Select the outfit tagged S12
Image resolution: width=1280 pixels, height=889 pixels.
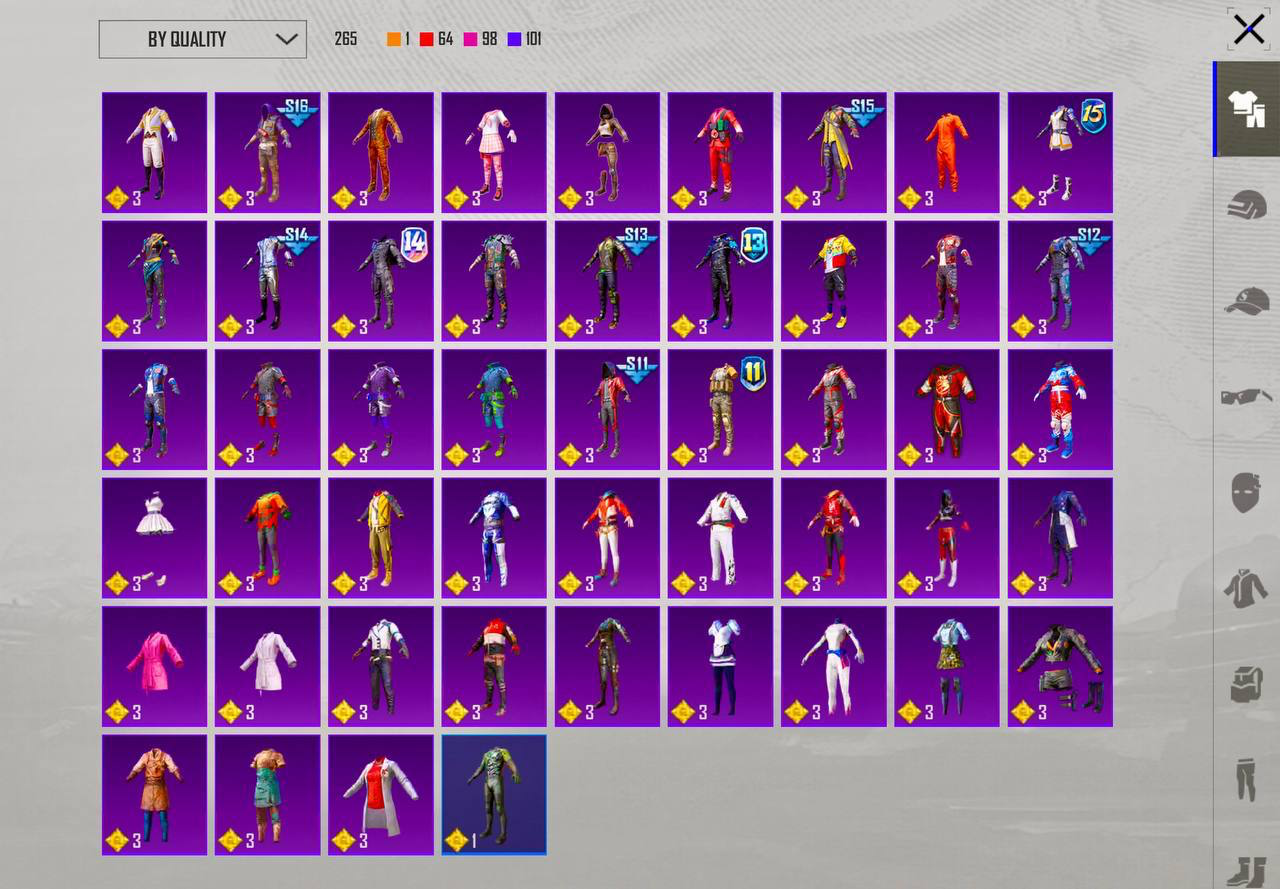pyautogui.click(x=1060, y=281)
